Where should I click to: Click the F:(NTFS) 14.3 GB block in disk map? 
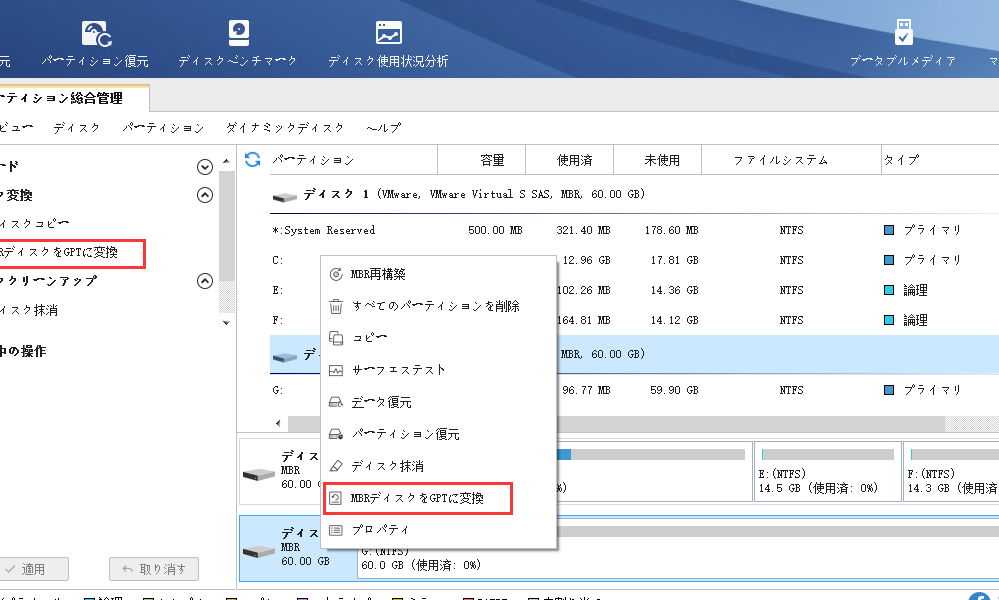click(951, 471)
